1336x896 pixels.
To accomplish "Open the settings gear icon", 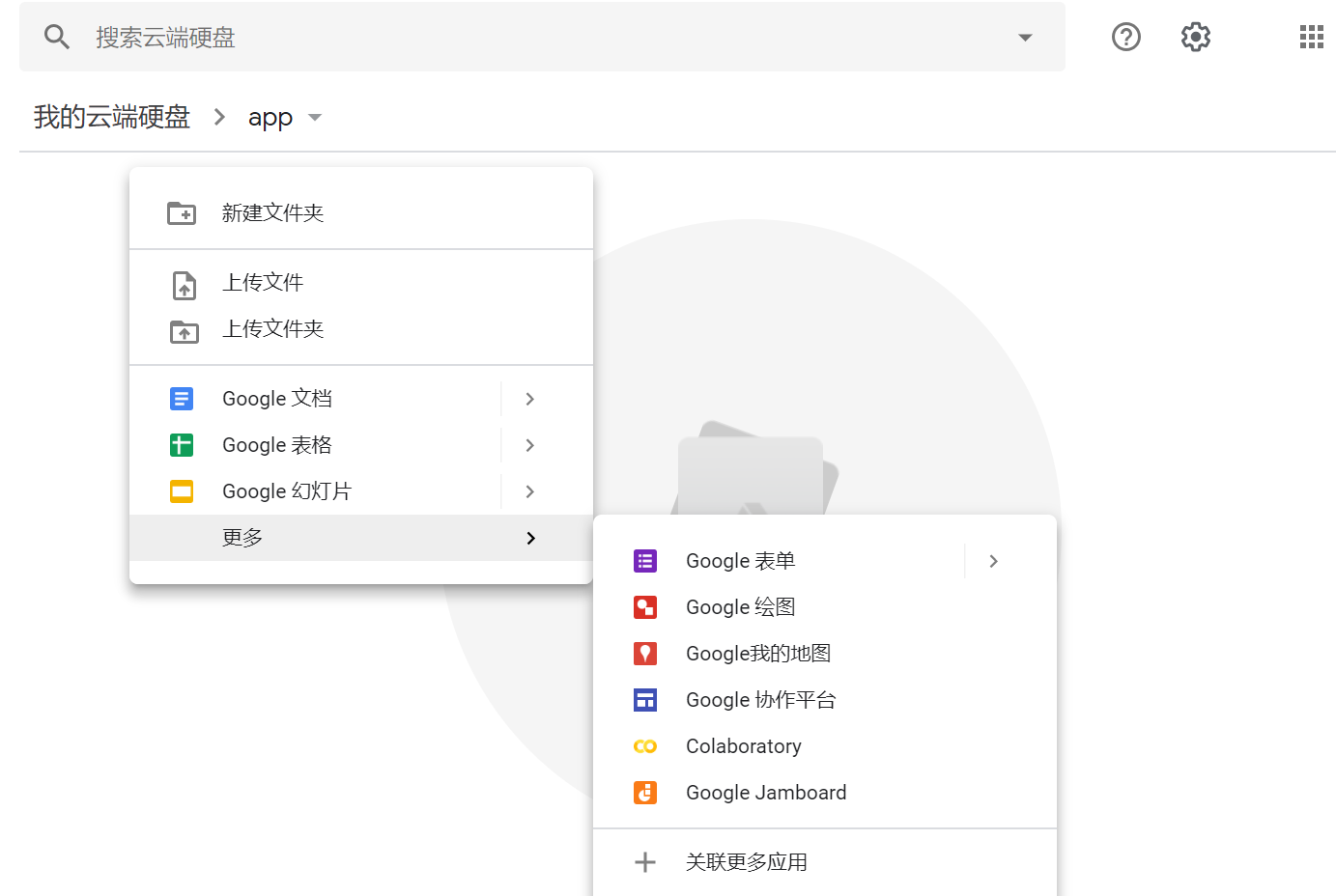I will tap(1196, 37).
